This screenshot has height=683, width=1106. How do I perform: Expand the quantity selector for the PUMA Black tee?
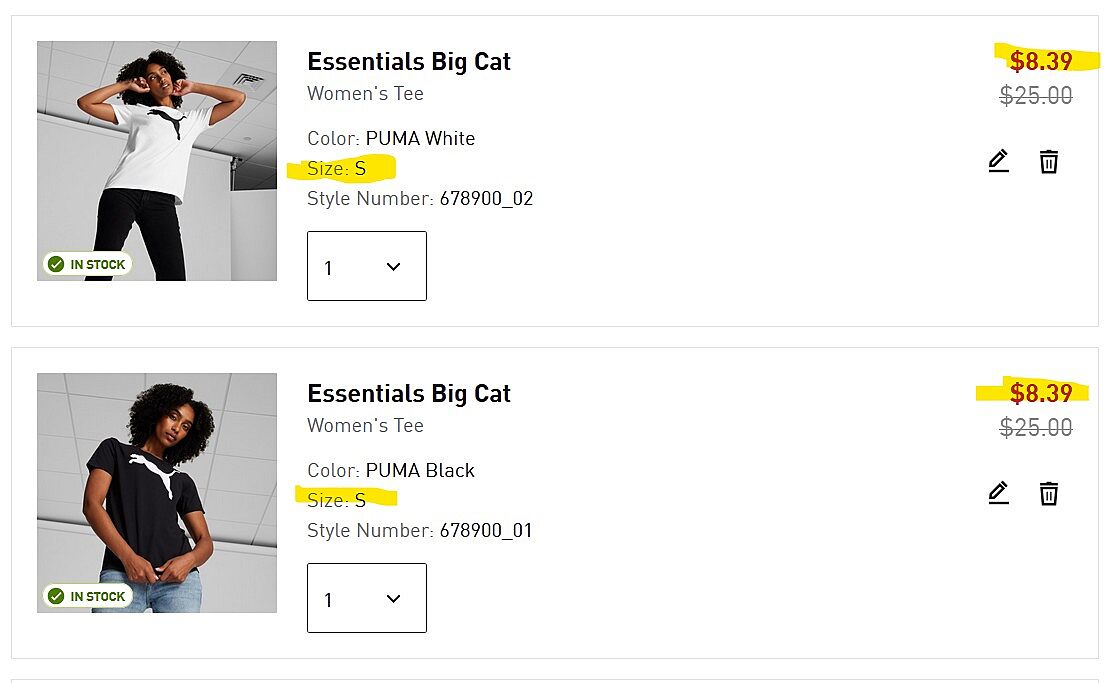(366, 598)
